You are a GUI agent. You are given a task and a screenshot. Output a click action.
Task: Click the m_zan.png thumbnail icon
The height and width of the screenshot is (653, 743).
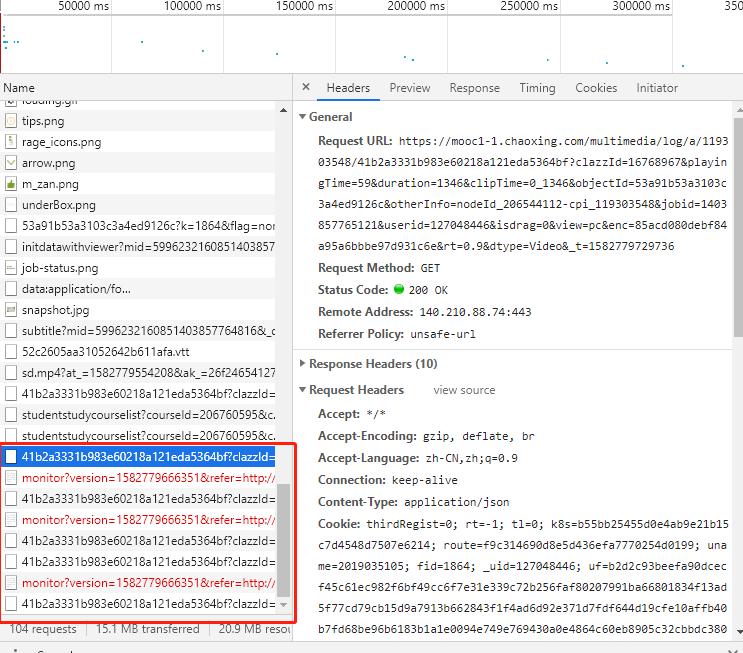pos(12,184)
